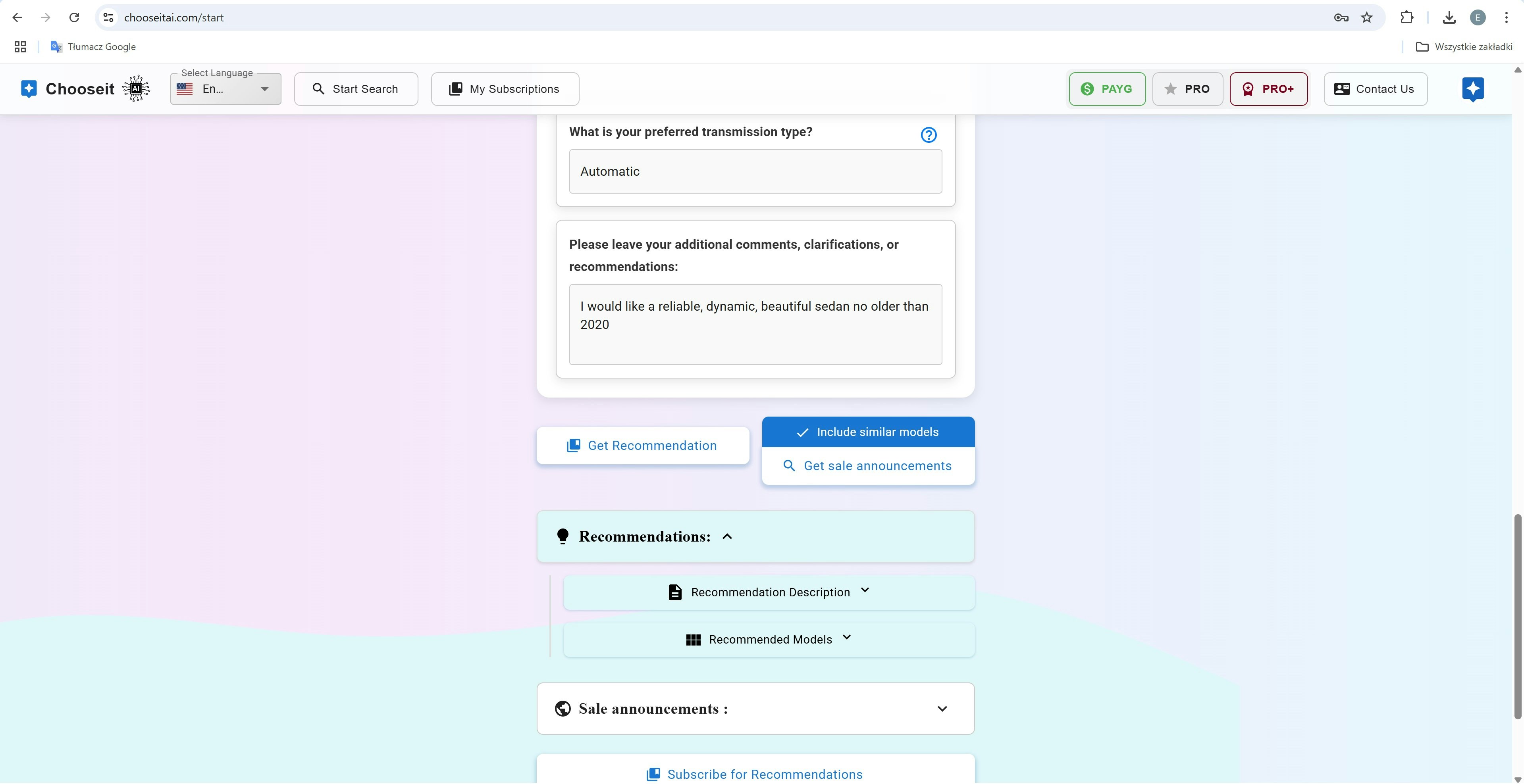The image size is (1524, 784).
Task: Bookmark this page with the star icon
Action: click(x=1367, y=18)
